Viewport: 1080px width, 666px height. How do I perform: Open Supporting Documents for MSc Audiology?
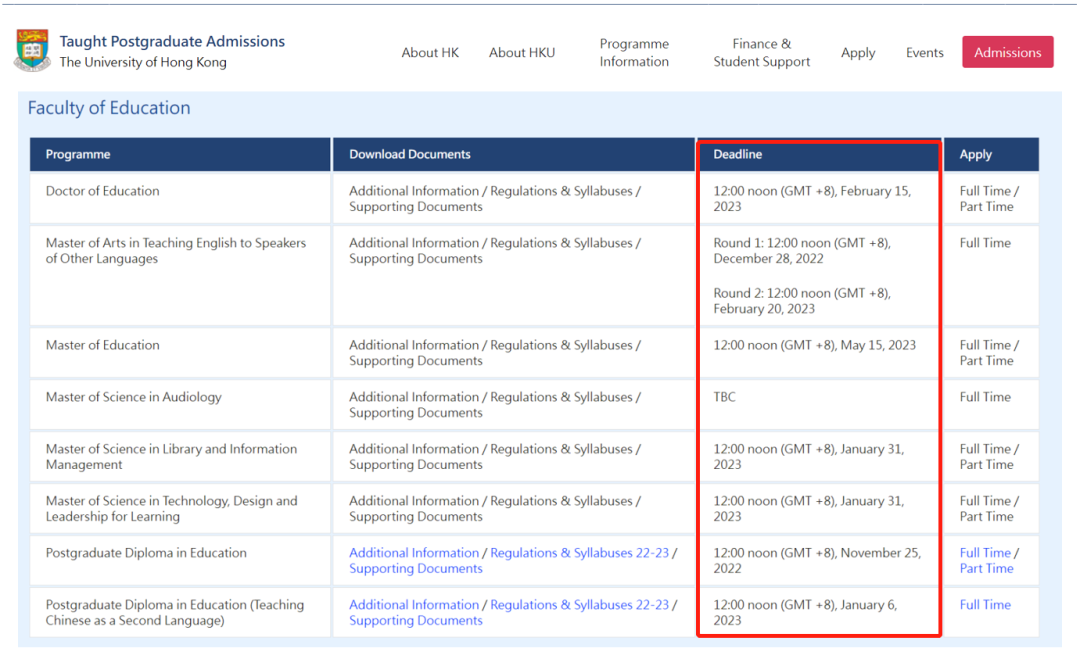tap(416, 413)
